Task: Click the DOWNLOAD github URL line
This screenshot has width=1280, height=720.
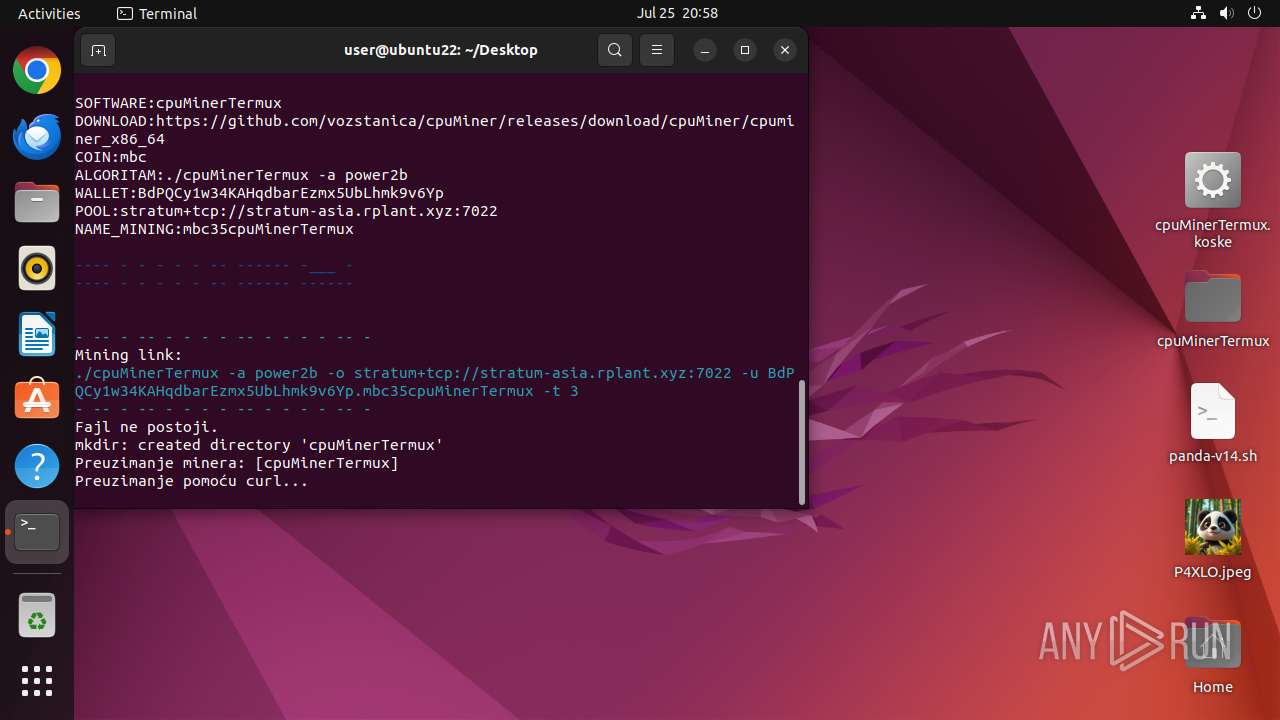Action: coord(435,130)
